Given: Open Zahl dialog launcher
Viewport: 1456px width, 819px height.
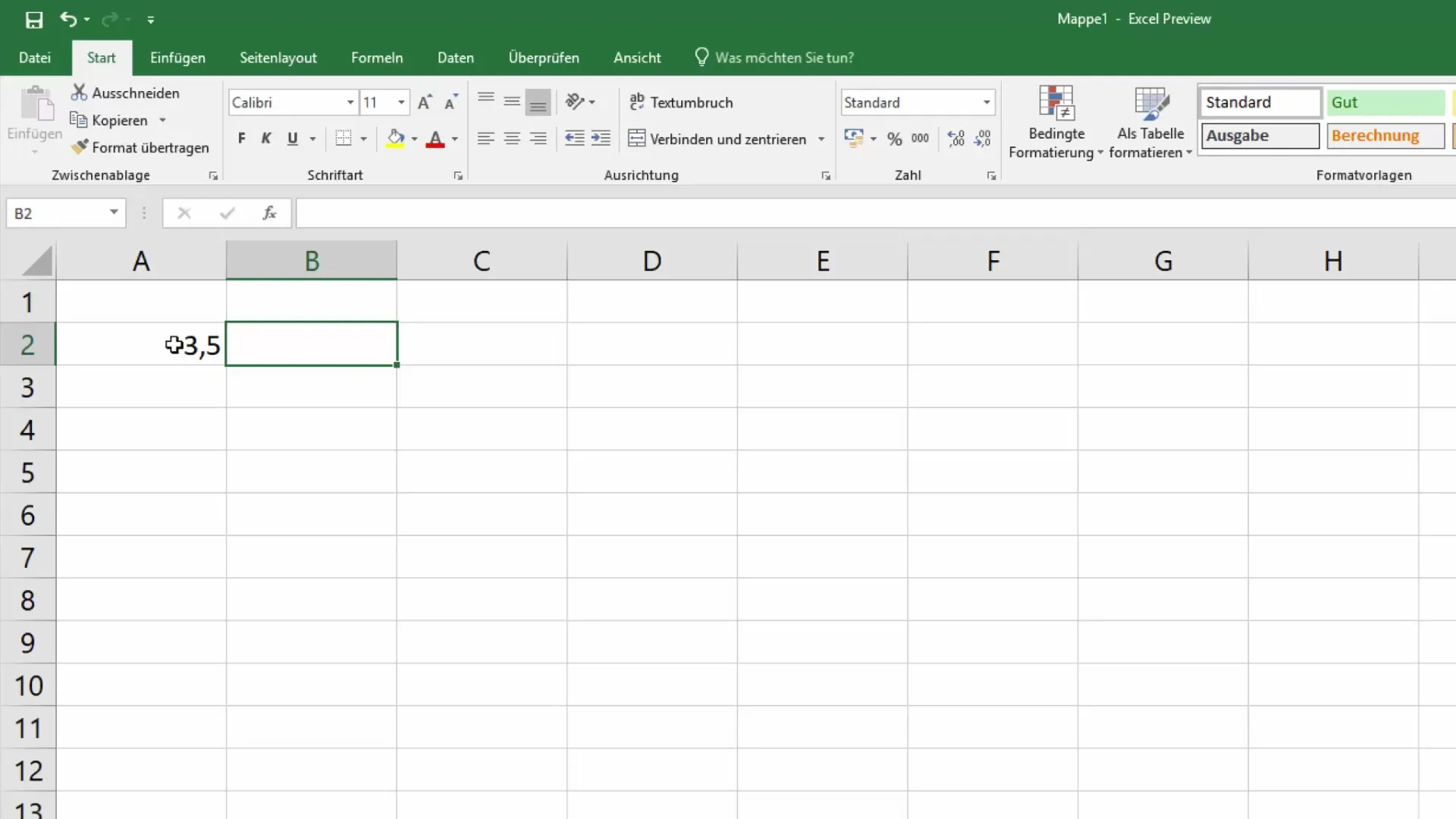Looking at the screenshot, I should pos(991,176).
